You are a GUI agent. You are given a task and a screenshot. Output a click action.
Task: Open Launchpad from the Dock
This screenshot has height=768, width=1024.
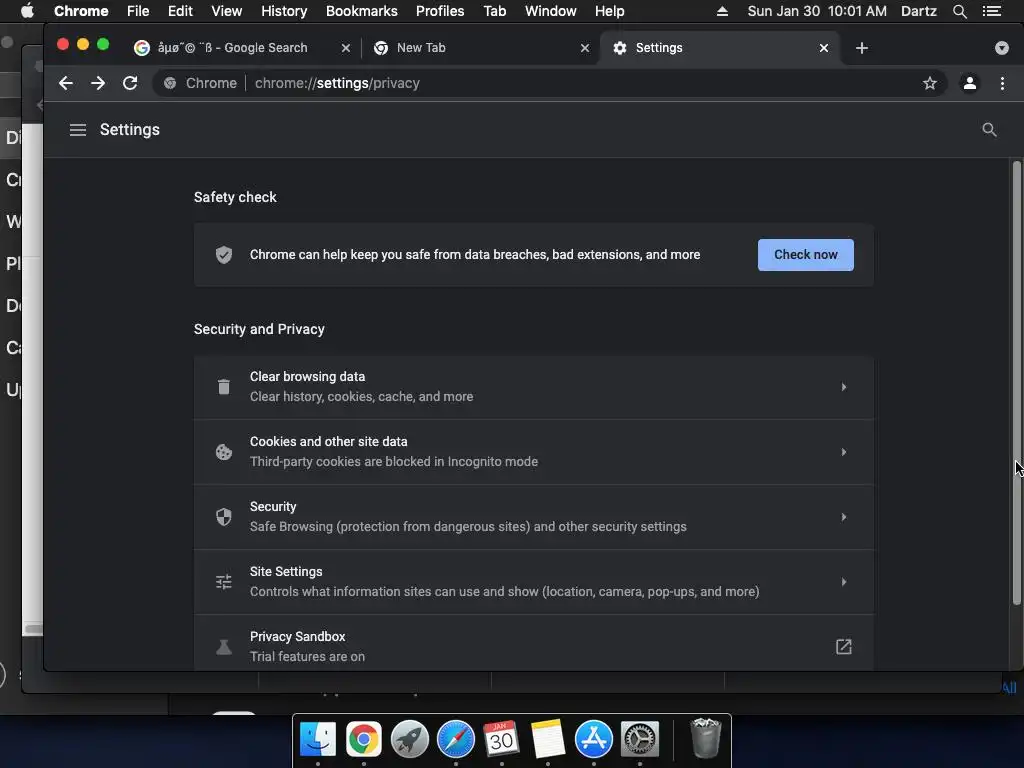pyautogui.click(x=409, y=739)
